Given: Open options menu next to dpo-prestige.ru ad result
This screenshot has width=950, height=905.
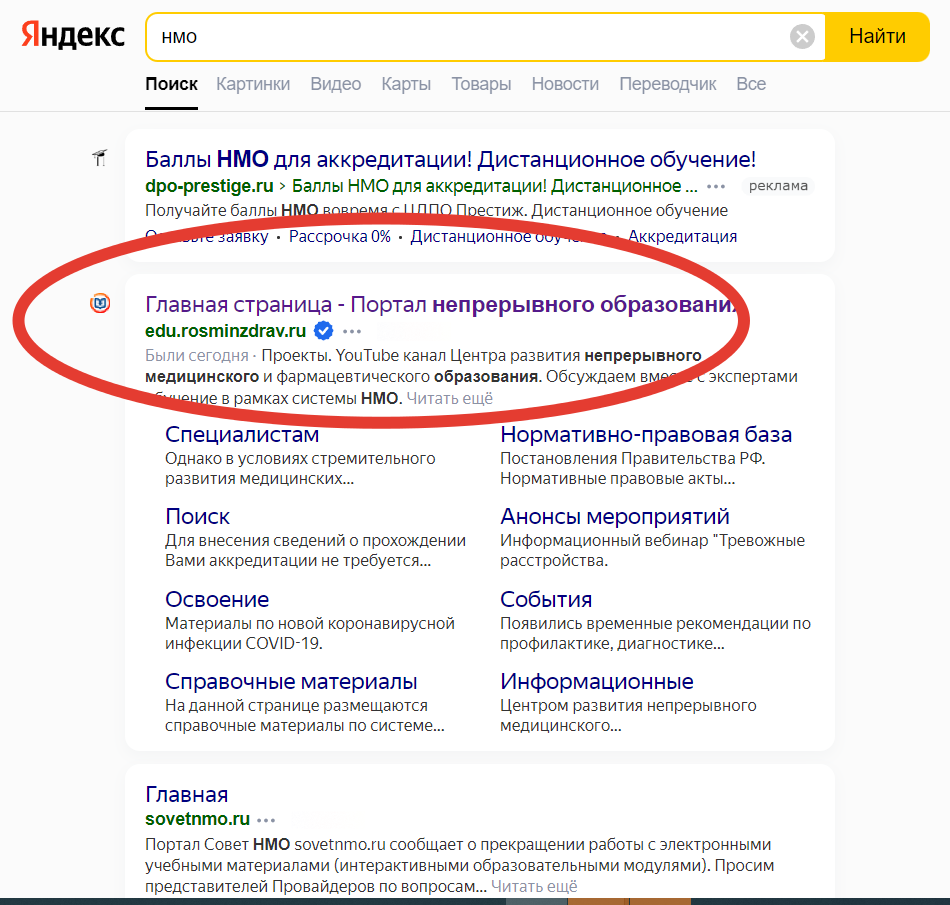Looking at the screenshot, I should 716,186.
